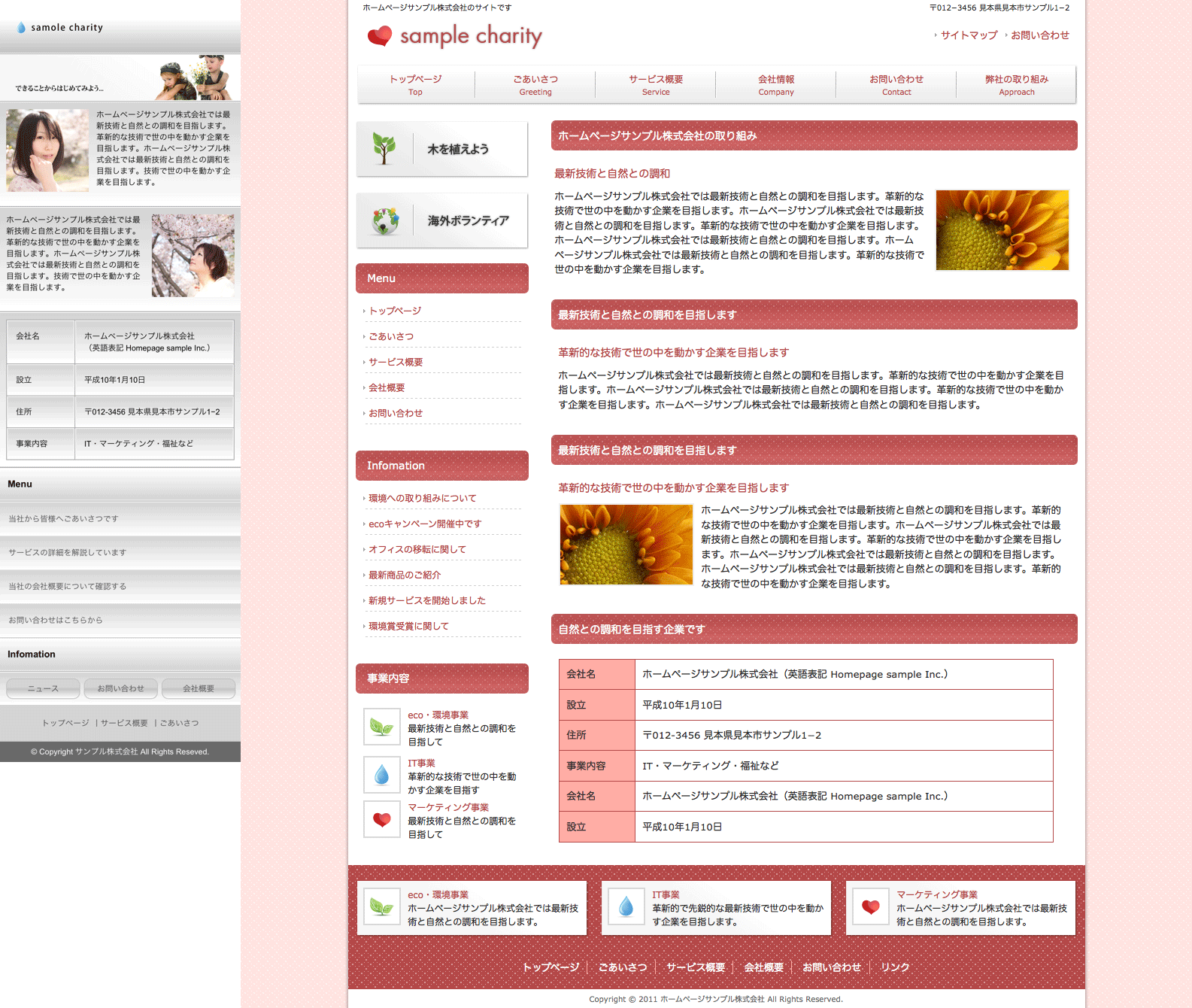The width and height of the screenshot is (1192, 1008).
Task: Click the footer リンク link
Action: point(895,967)
